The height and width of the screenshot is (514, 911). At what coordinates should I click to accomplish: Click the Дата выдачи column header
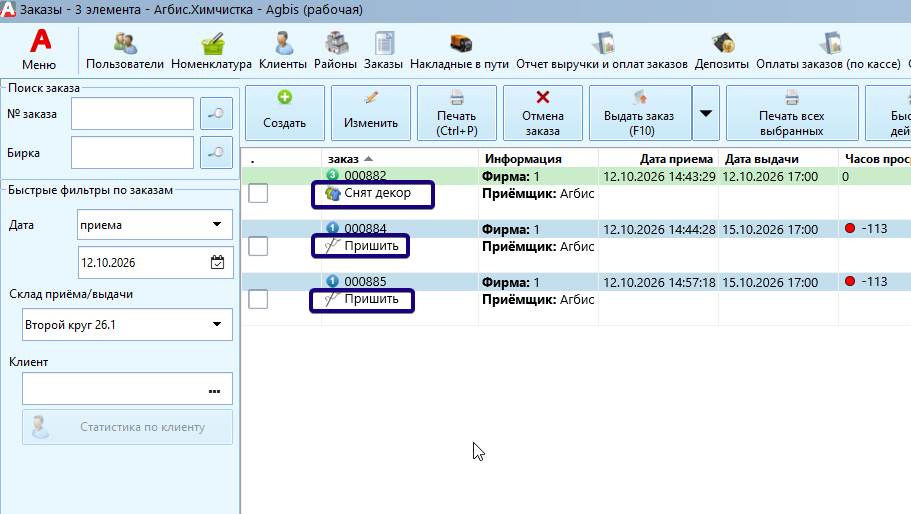761,159
